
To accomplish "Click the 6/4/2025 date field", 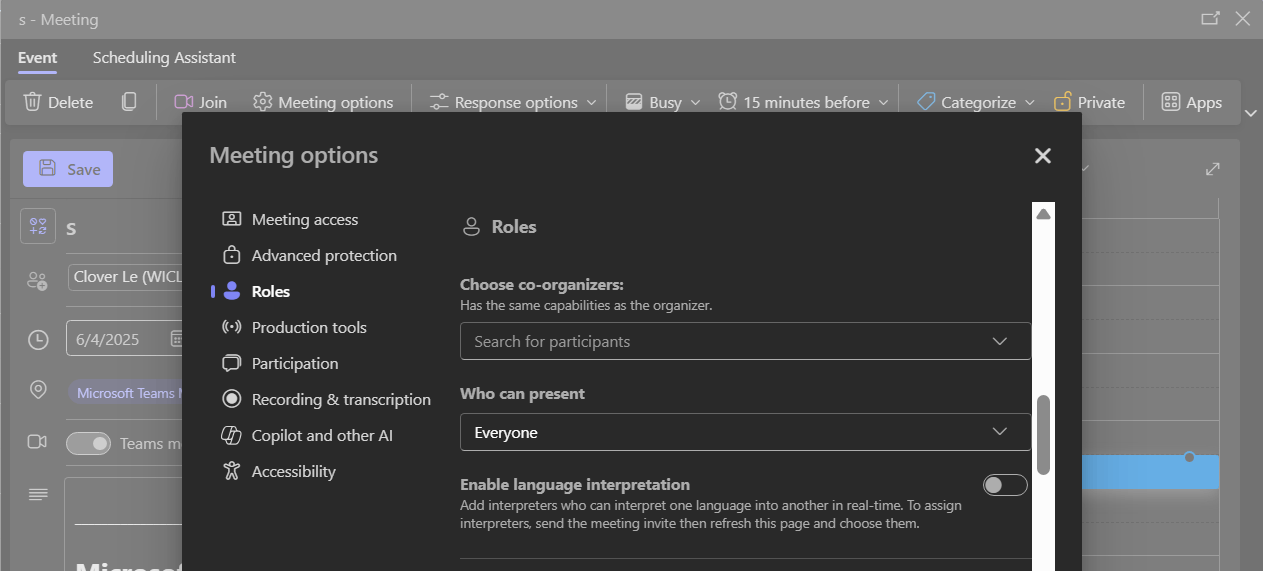I will point(124,338).
